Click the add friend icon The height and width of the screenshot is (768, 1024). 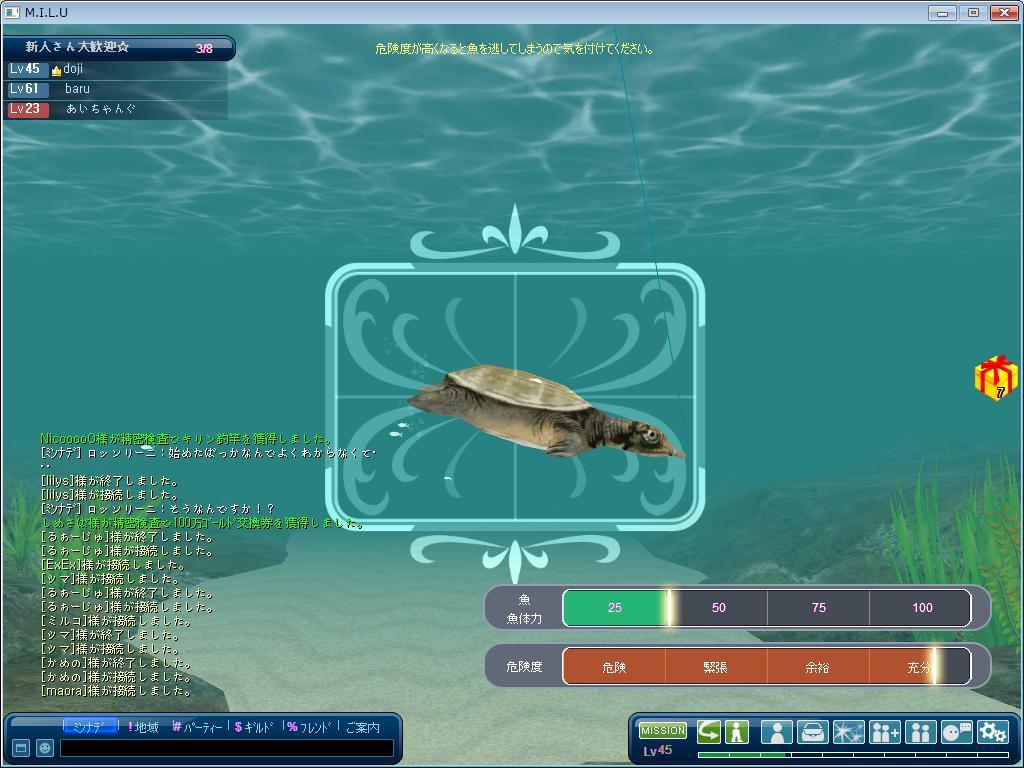(x=885, y=732)
